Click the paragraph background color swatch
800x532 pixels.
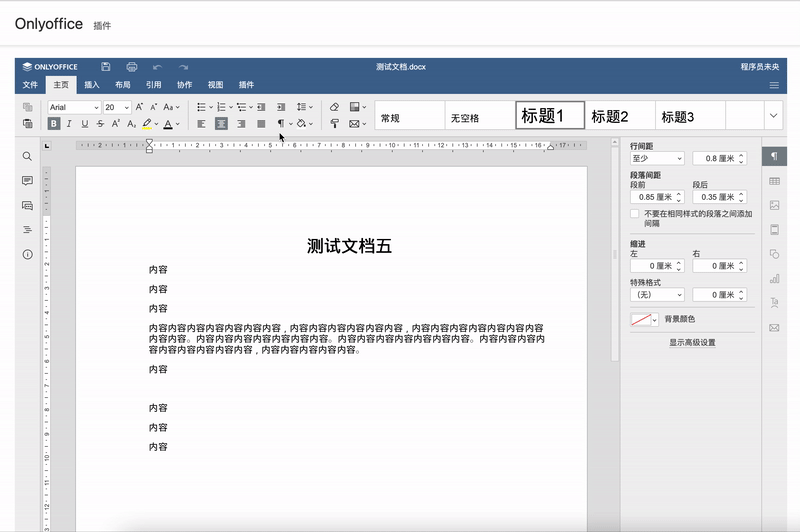tap(640, 320)
